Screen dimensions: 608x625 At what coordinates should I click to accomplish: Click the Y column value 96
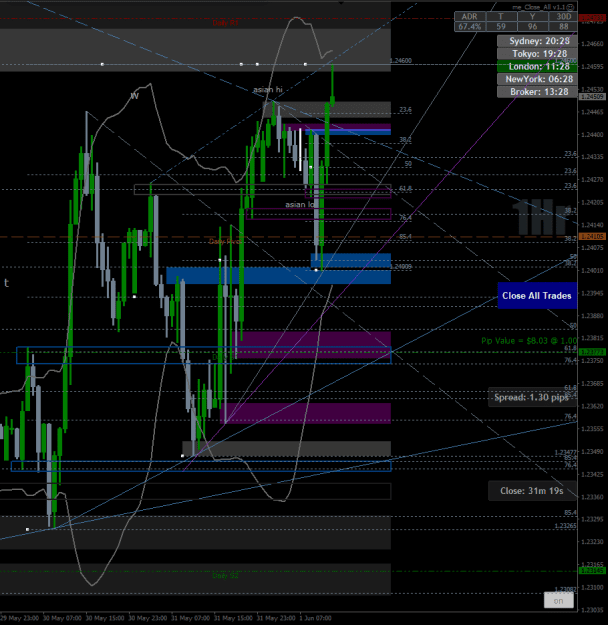click(532, 27)
